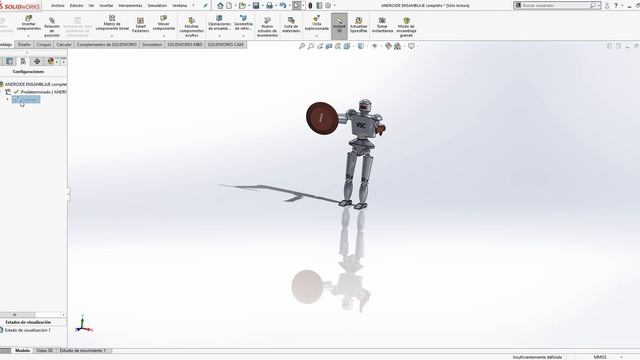This screenshot has height=360, width=640.
Task: Select ANDROIDE ENSAMBLAJE completo tree item
Action: [x=33, y=84]
